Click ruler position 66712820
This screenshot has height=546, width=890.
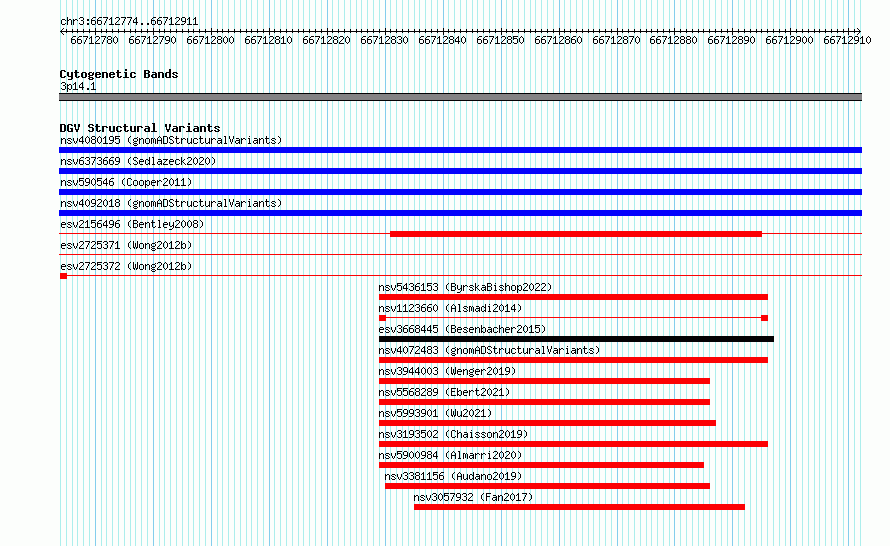[326, 40]
